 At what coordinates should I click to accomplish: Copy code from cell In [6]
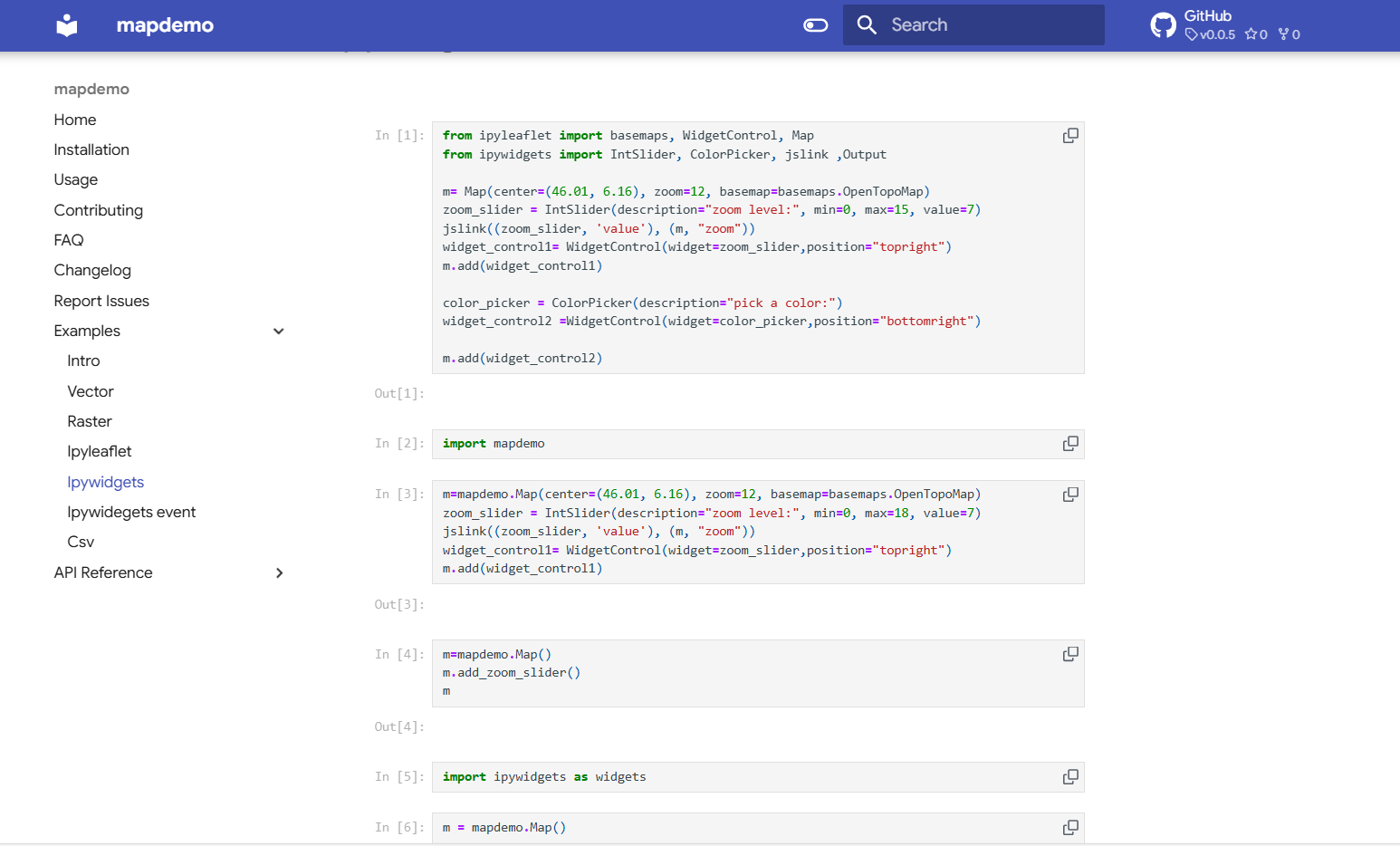(1070, 828)
